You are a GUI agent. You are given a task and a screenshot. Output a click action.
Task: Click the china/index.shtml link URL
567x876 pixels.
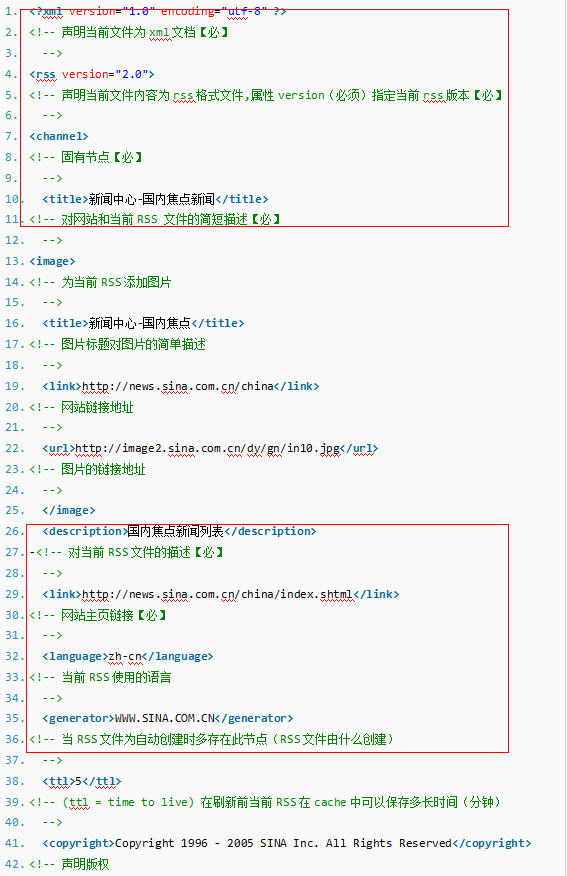coord(217,594)
